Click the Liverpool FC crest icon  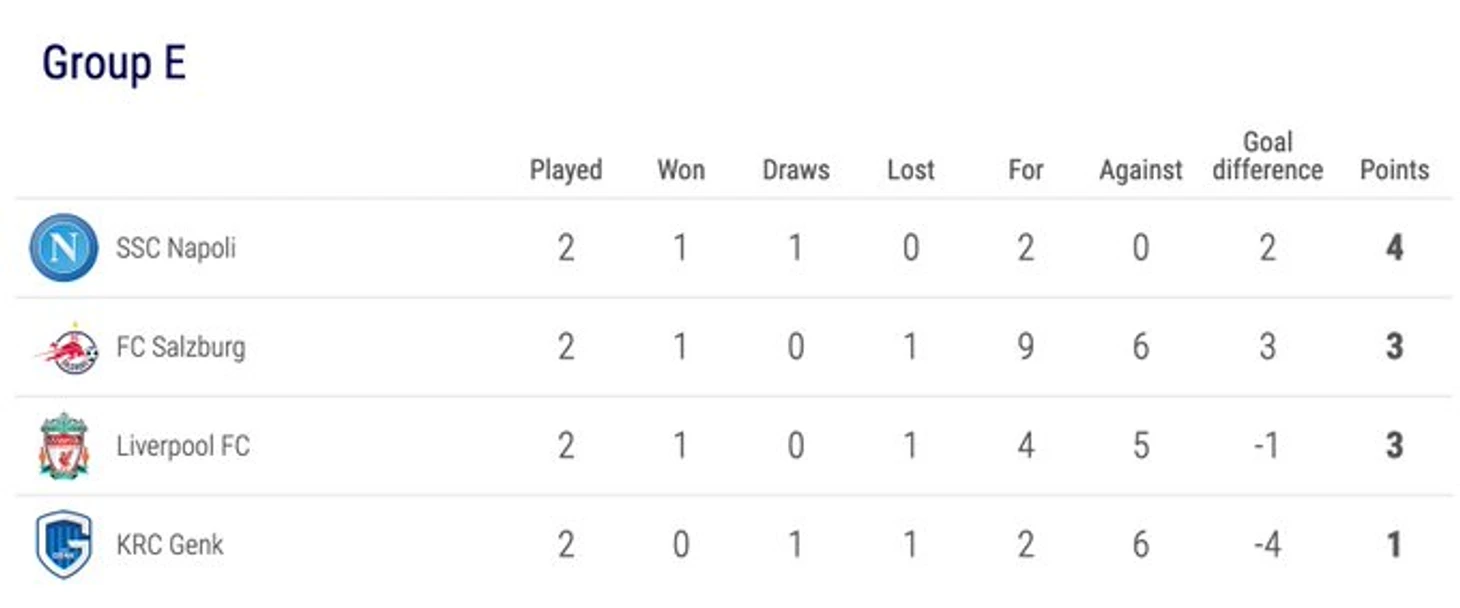64,445
